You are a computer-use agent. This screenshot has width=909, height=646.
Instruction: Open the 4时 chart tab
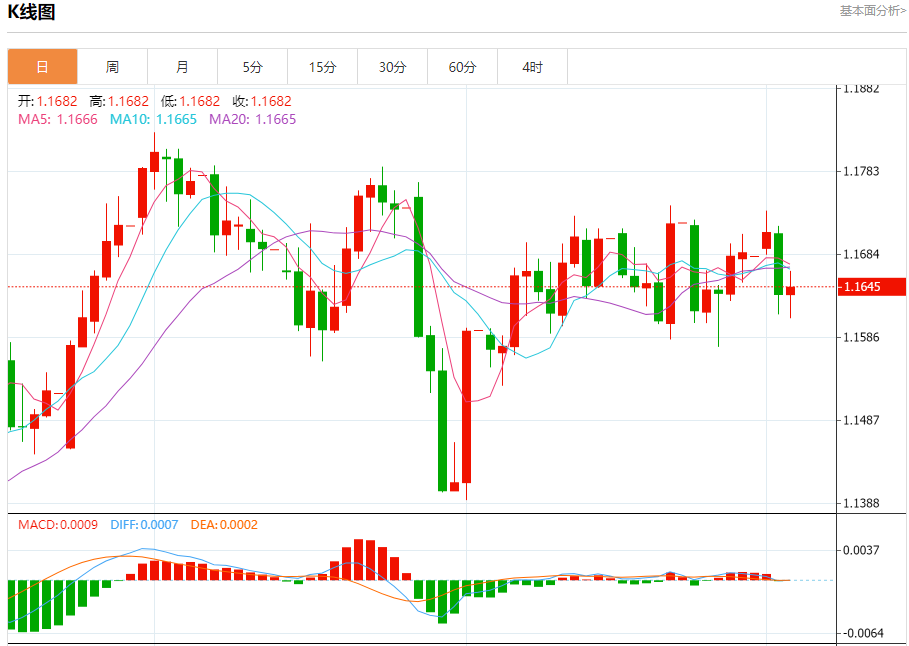tap(532, 67)
